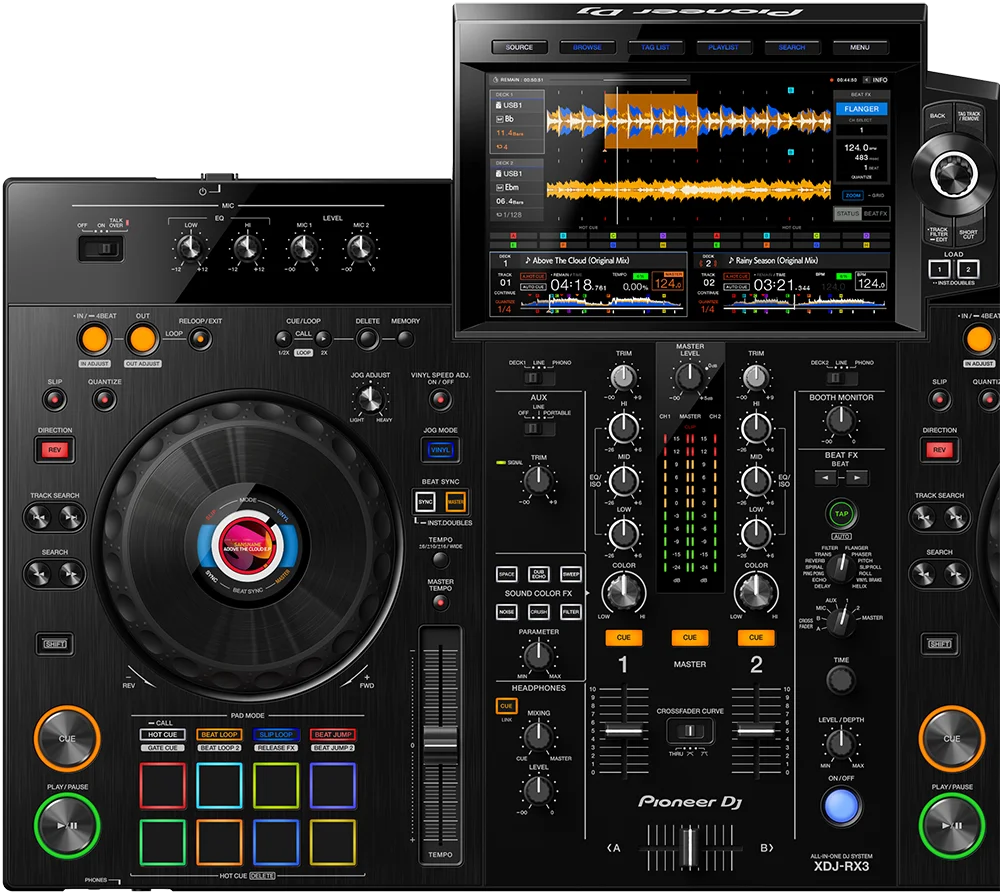The image size is (1000, 894).
Task: Load the track to deck 1
Action: (x=939, y=269)
